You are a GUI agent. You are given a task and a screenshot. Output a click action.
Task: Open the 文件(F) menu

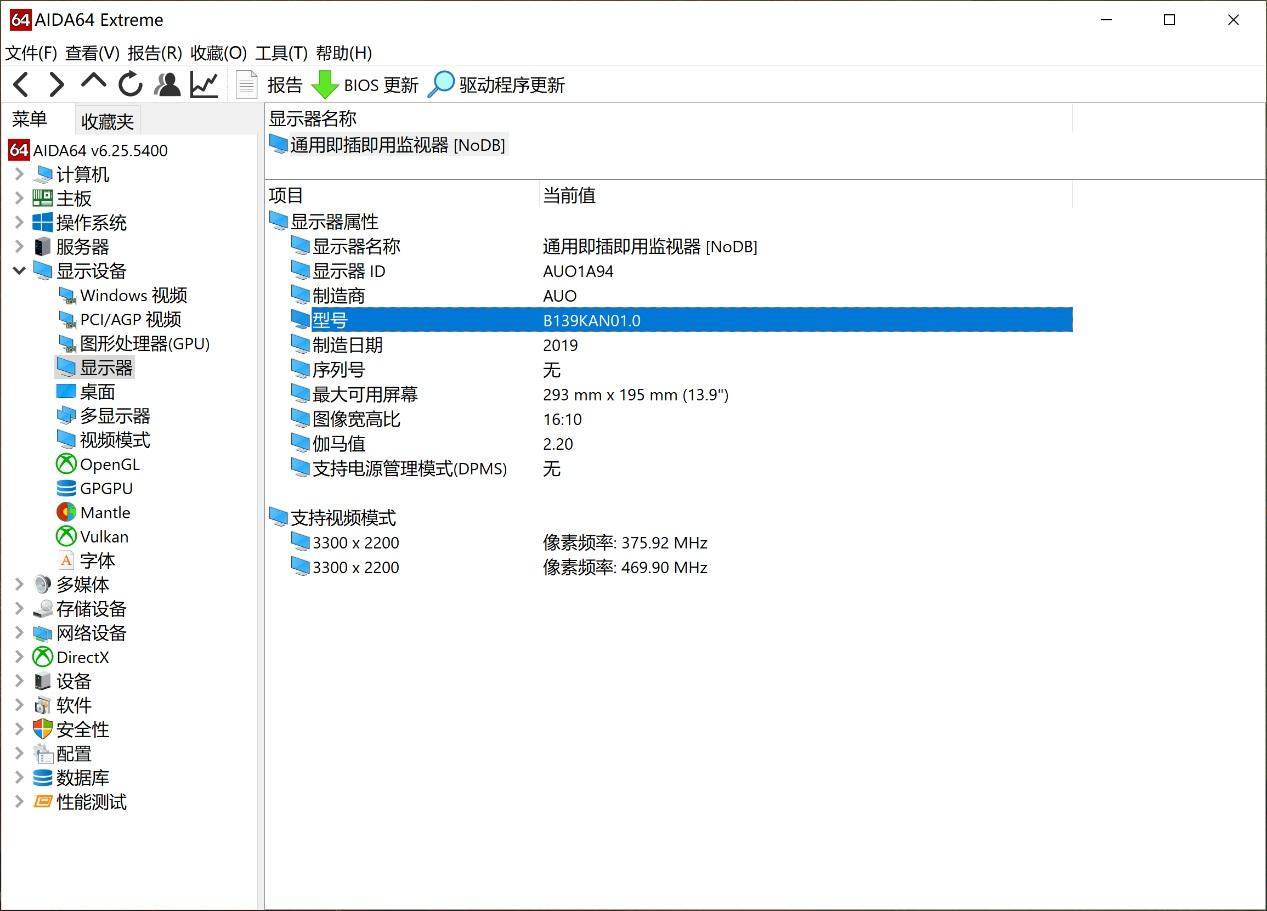click(31, 53)
